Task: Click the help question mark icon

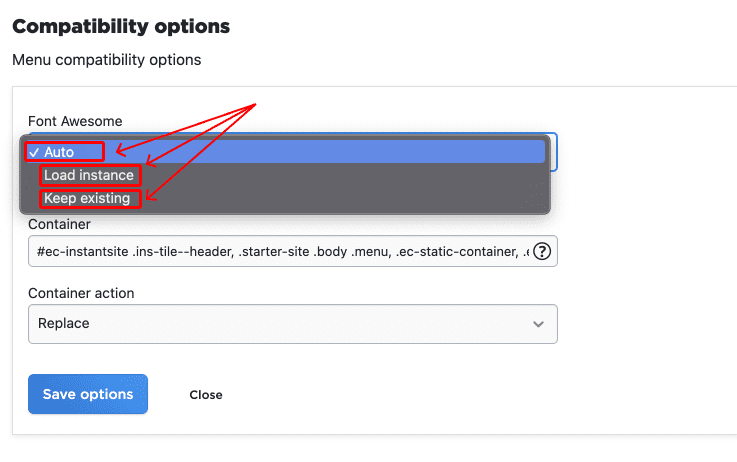Action: coord(543,252)
